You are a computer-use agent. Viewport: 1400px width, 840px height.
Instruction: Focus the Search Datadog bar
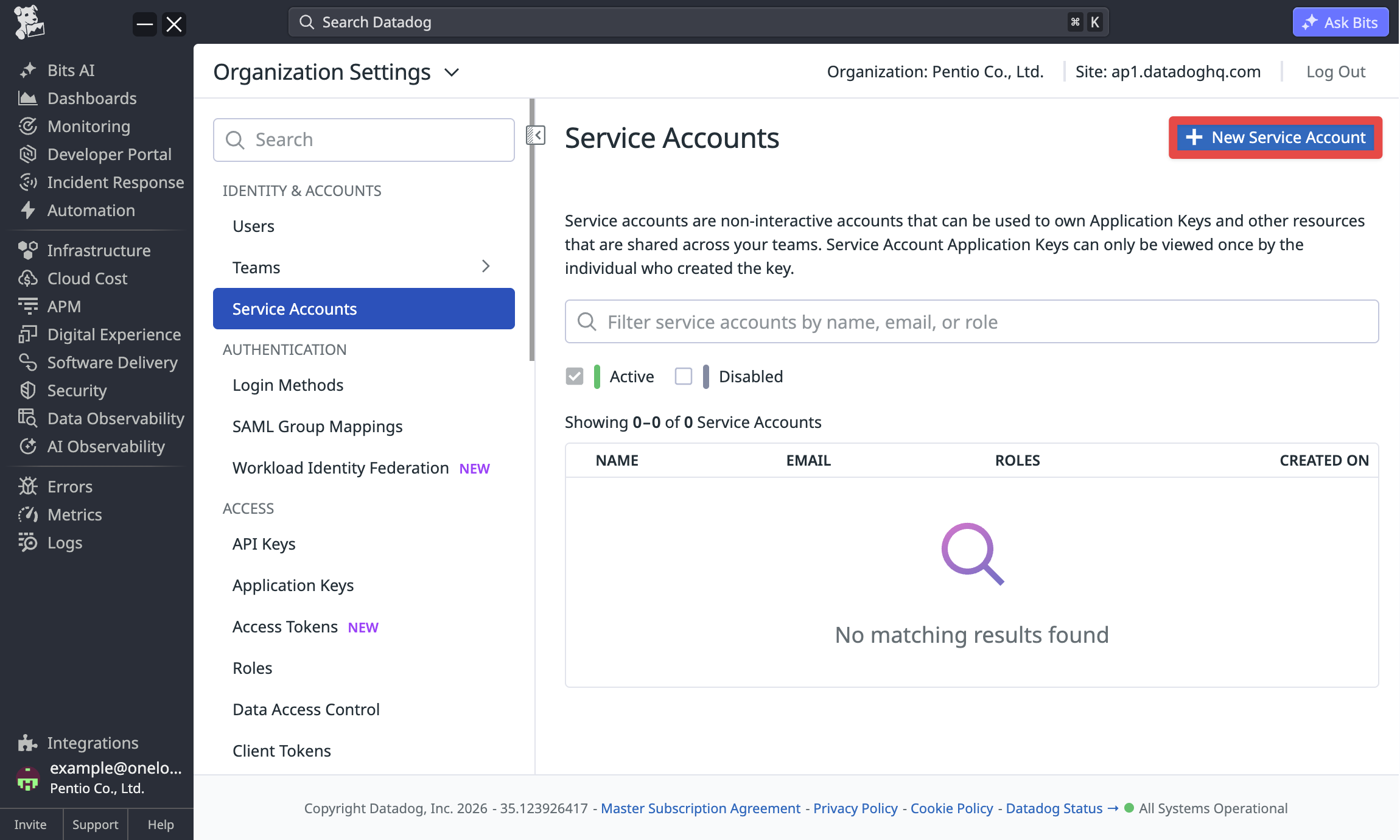pyautogui.click(x=698, y=23)
